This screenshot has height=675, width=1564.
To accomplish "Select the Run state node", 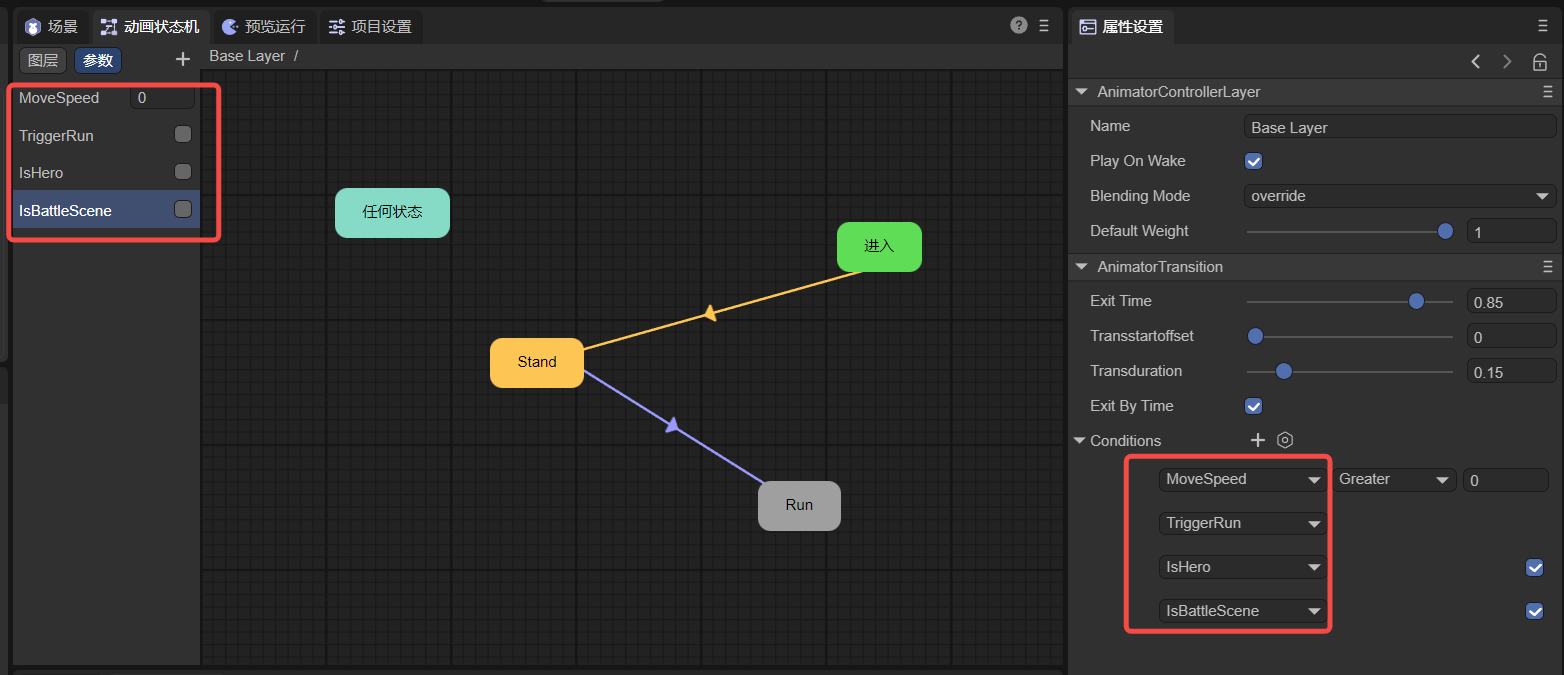I will click(799, 506).
